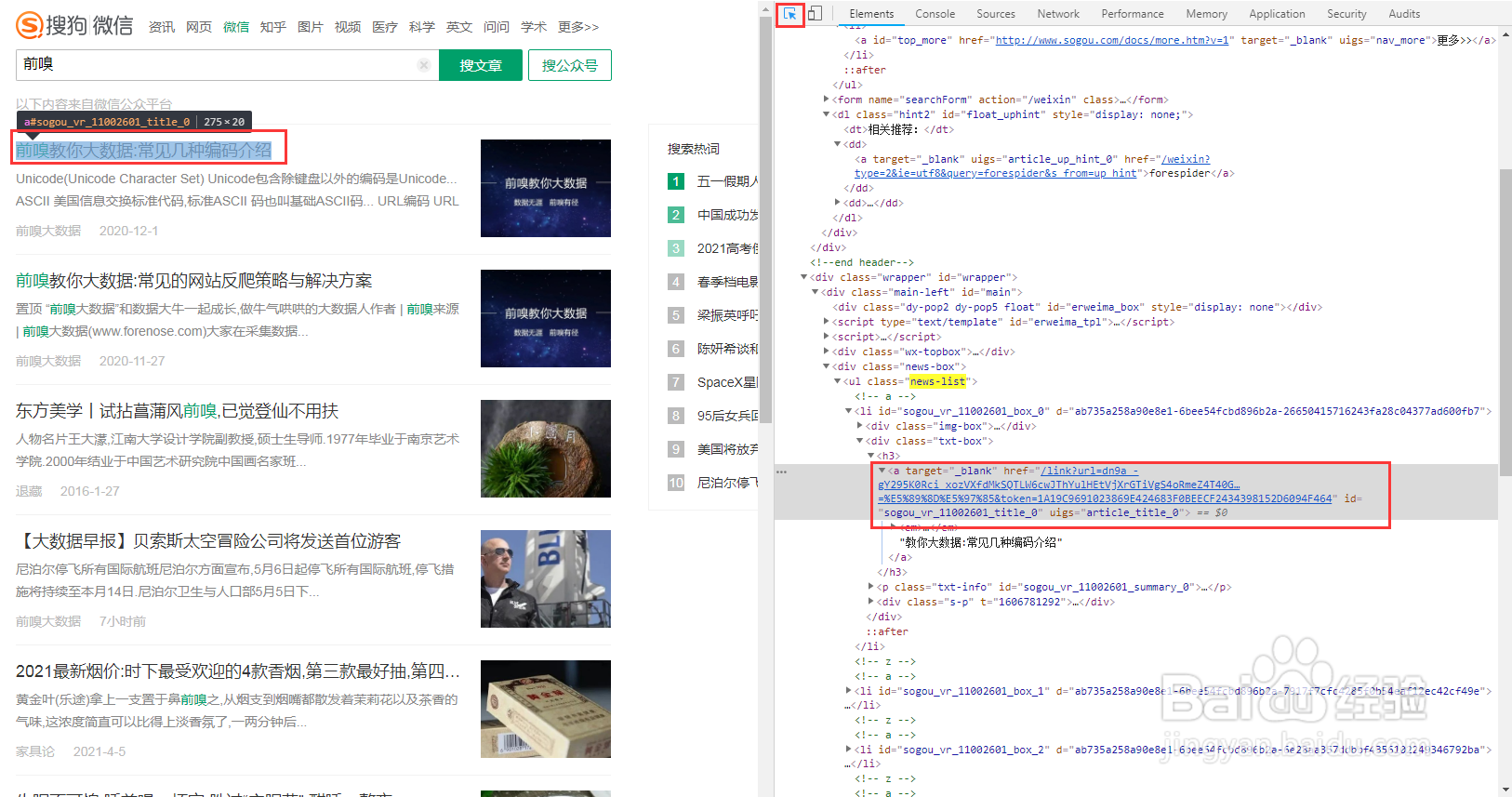
Task: Click thumbnail of the 反爬策略 article
Action: point(546,318)
